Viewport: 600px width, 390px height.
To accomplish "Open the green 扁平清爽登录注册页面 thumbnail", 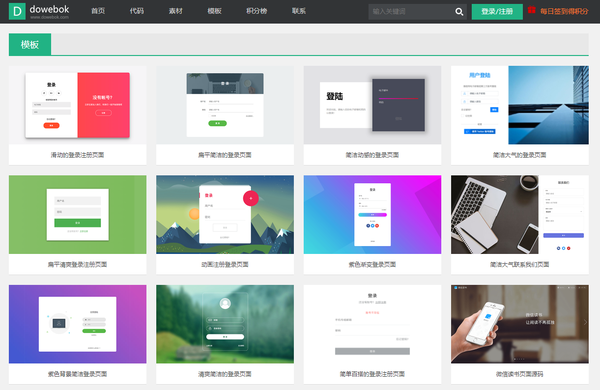I will [78, 214].
